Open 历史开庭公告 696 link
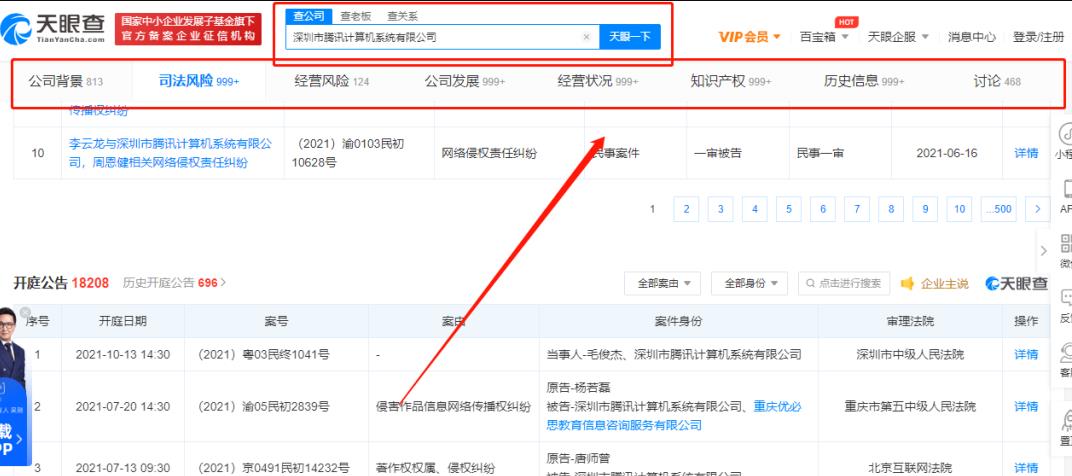This screenshot has height=476, width=1072. click(174, 282)
